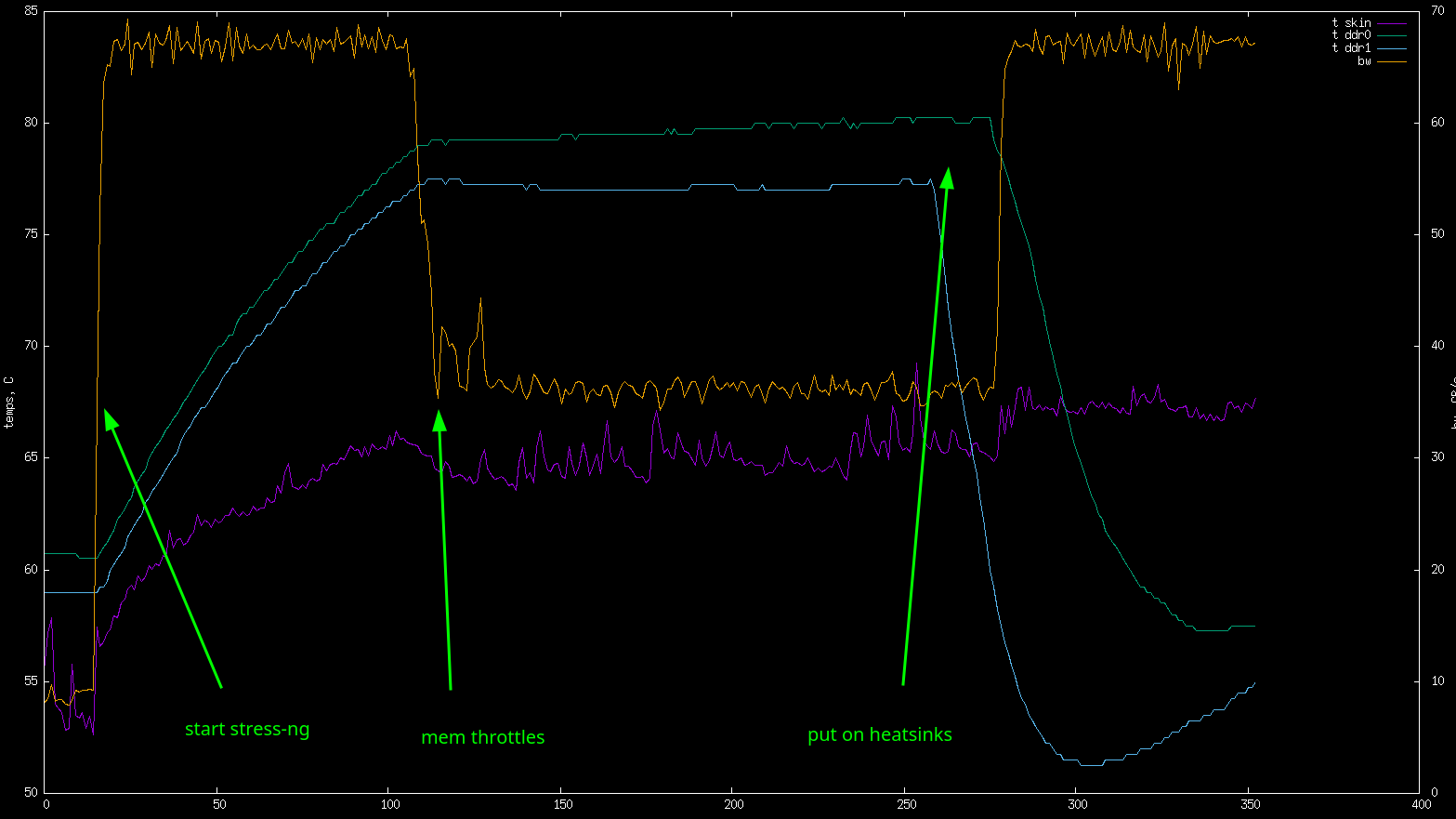Viewport: 1456px width, 819px height.
Task: Click tick label 200 on the horizontal axis
Action: (x=734, y=805)
